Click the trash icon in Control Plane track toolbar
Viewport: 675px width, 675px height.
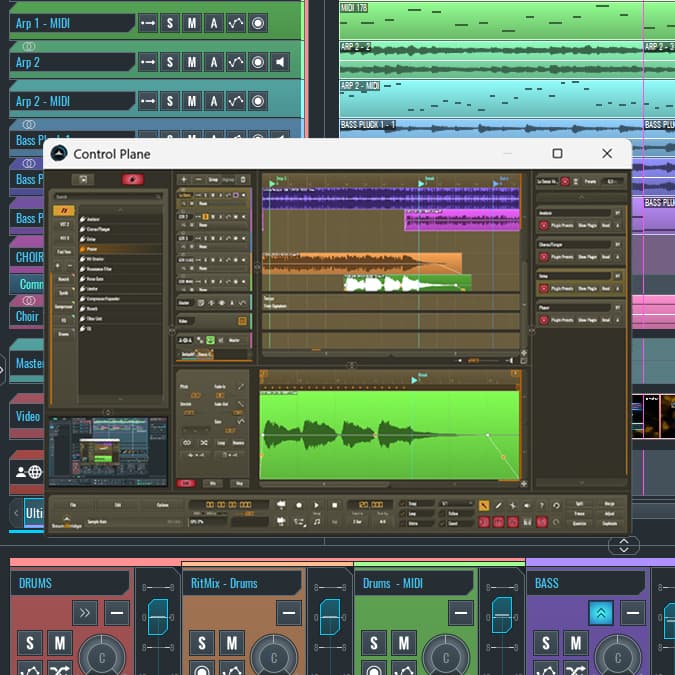coord(243,180)
